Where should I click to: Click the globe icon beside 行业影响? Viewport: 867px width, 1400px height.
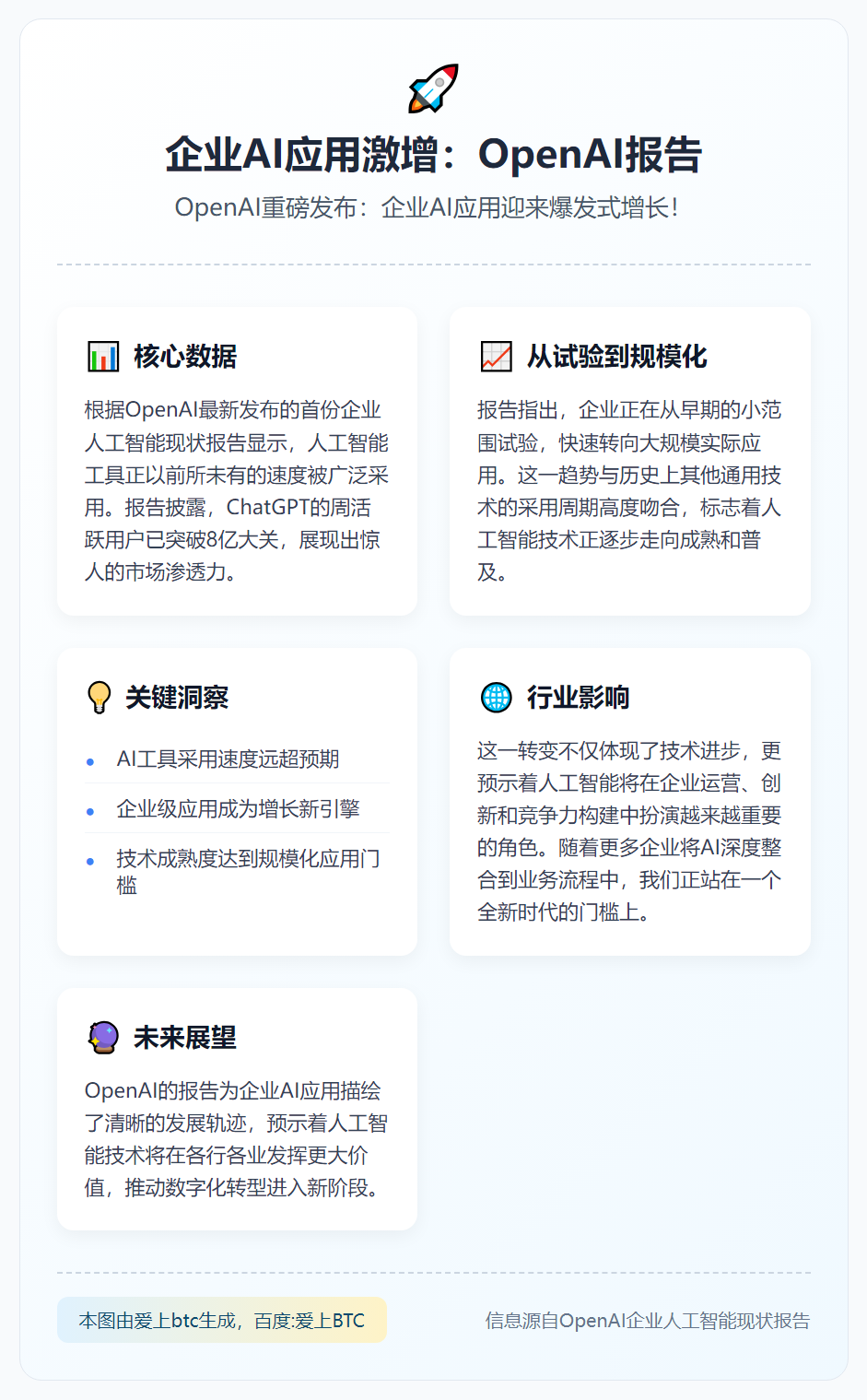pos(497,698)
